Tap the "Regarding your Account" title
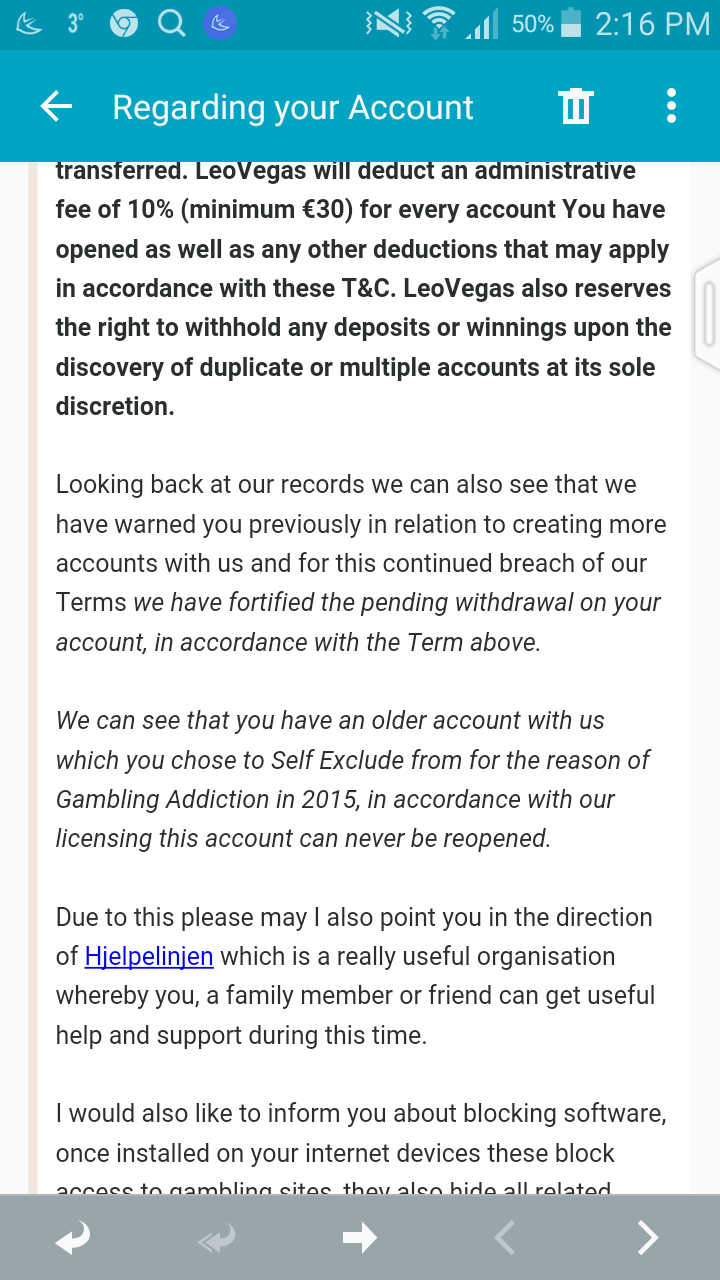 tap(293, 107)
